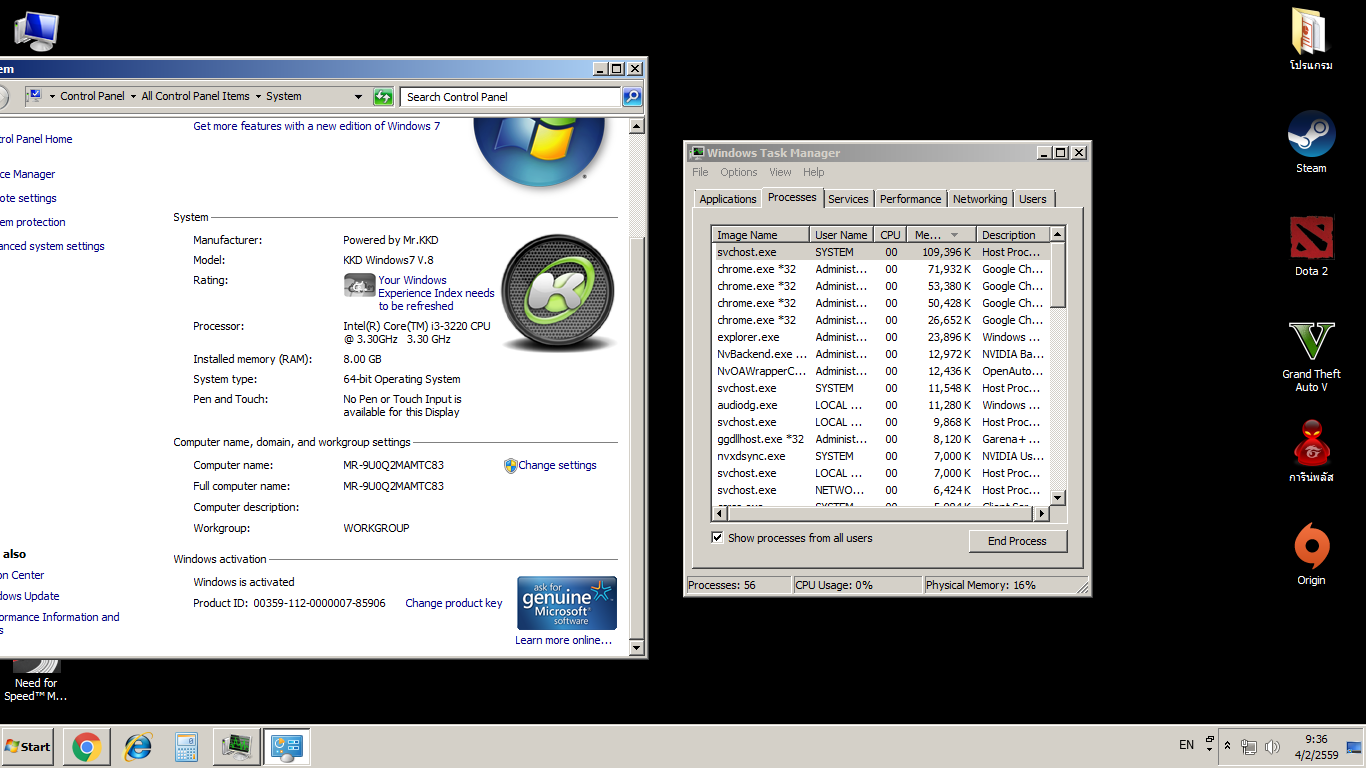
Task: Click the Change product key link
Action: [x=453, y=603]
